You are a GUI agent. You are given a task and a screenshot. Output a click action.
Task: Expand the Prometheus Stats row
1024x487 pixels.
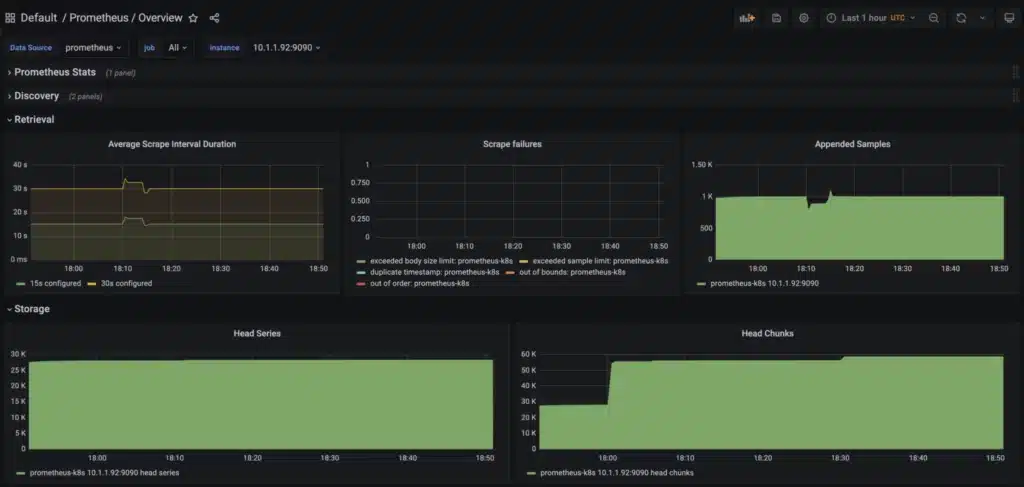click(x=55, y=72)
